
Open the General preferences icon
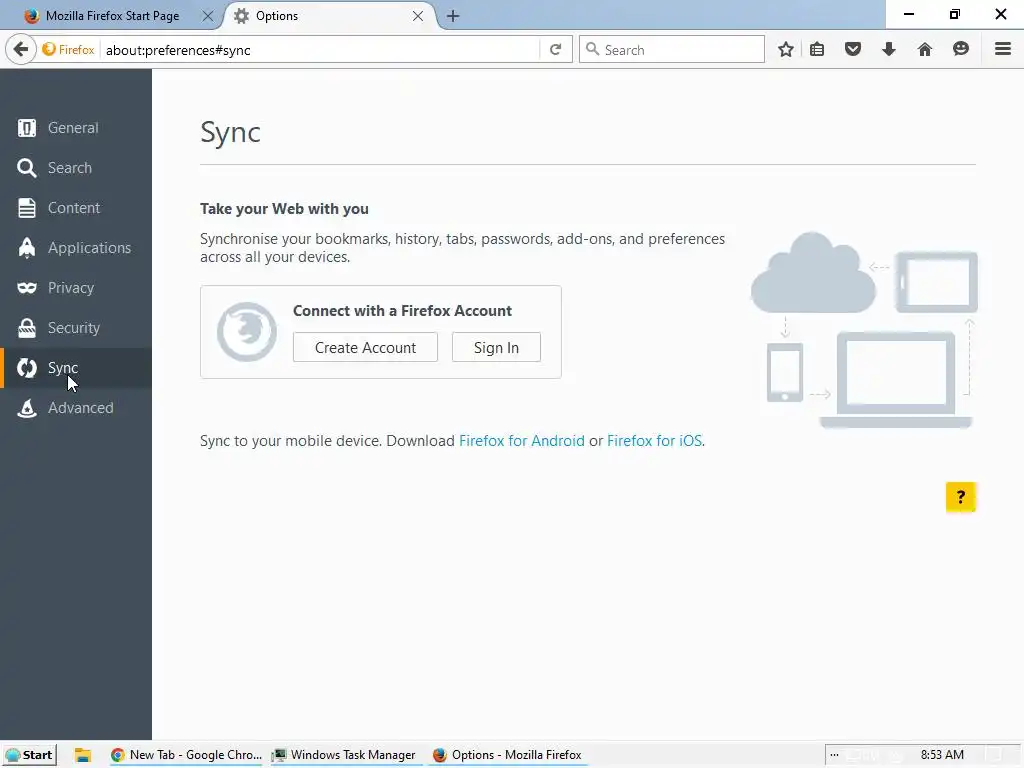pyautogui.click(x=27, y=128)
